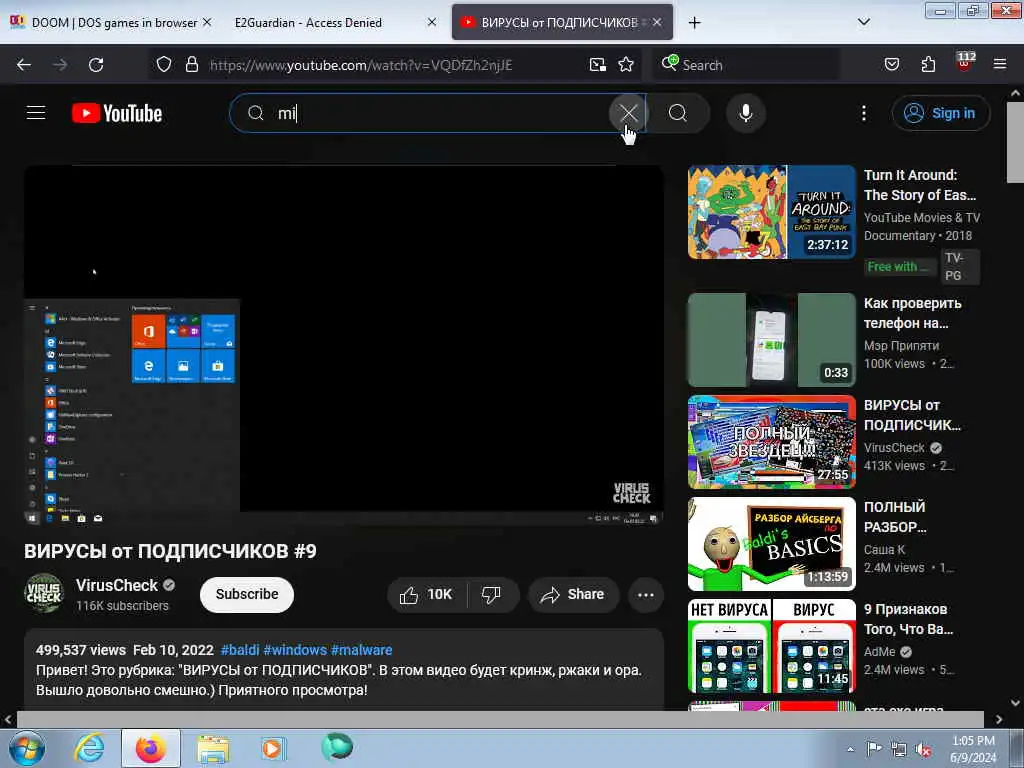Subscribe to the VirusCheck channel
Screen dimensions: 1024x768
[247, 594]
